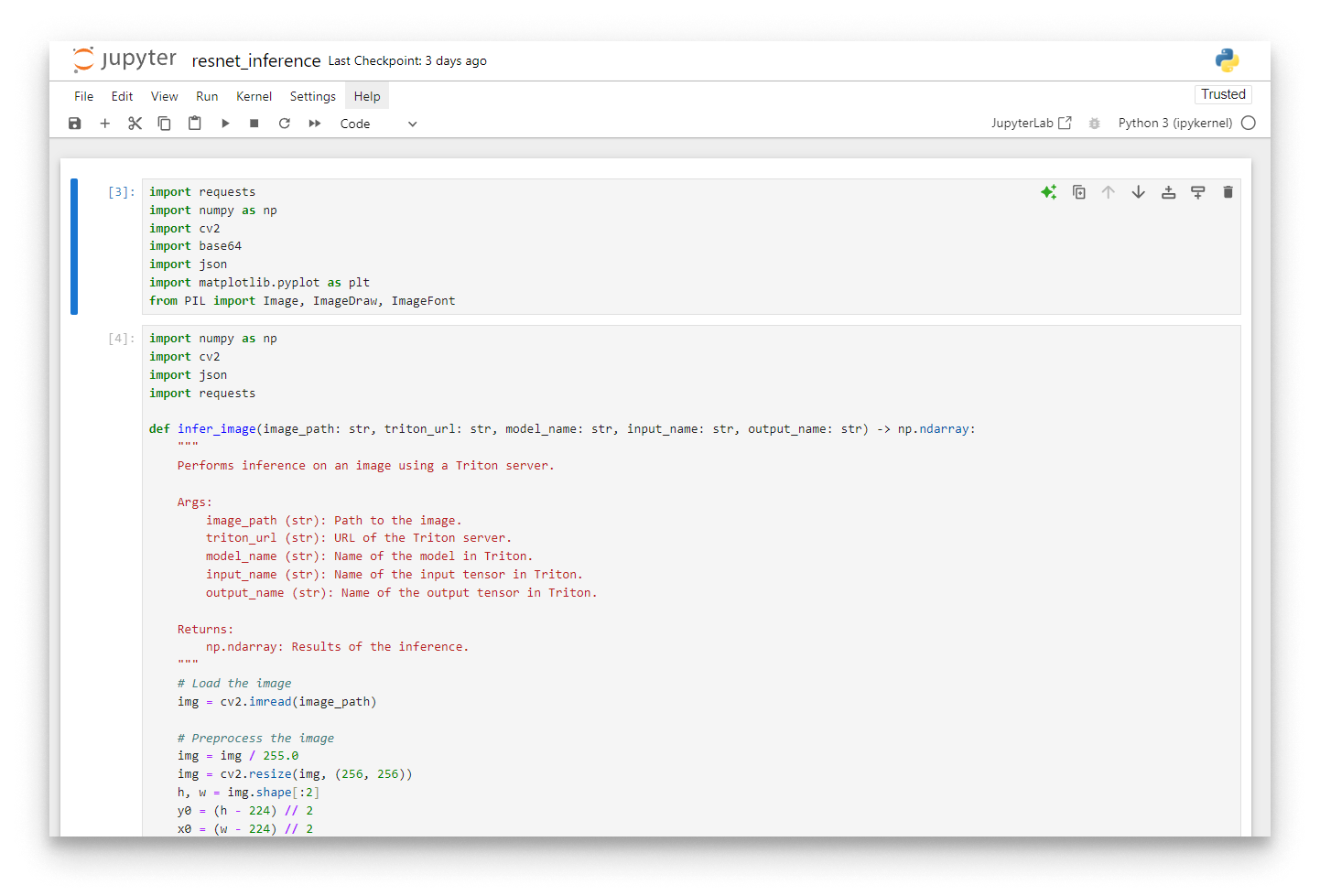The height and width of the screenshot is (896, 1320).
Task: Paste cells from the clipboard
Action: pyautogui.click(x=194, y=123)
